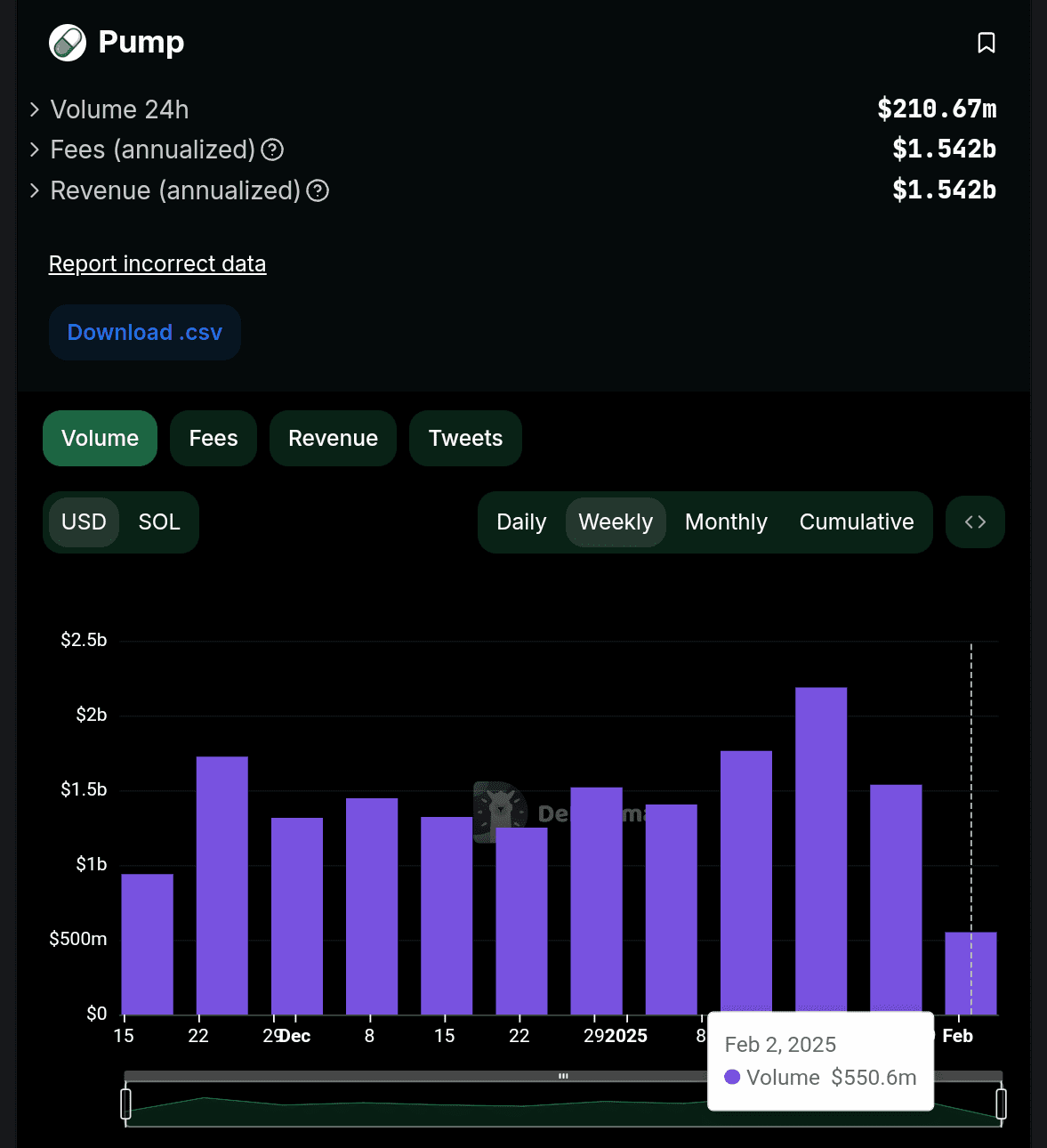Switch currency to SOL
Viewport: 1047px width, 1148px height.
pos(158,521)
